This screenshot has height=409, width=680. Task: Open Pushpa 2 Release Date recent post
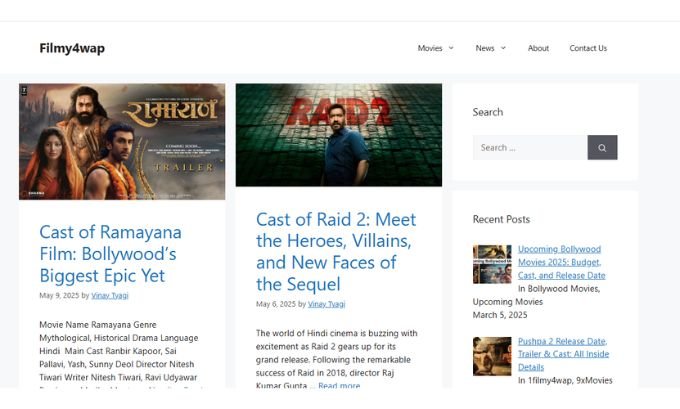click(563, 354)
